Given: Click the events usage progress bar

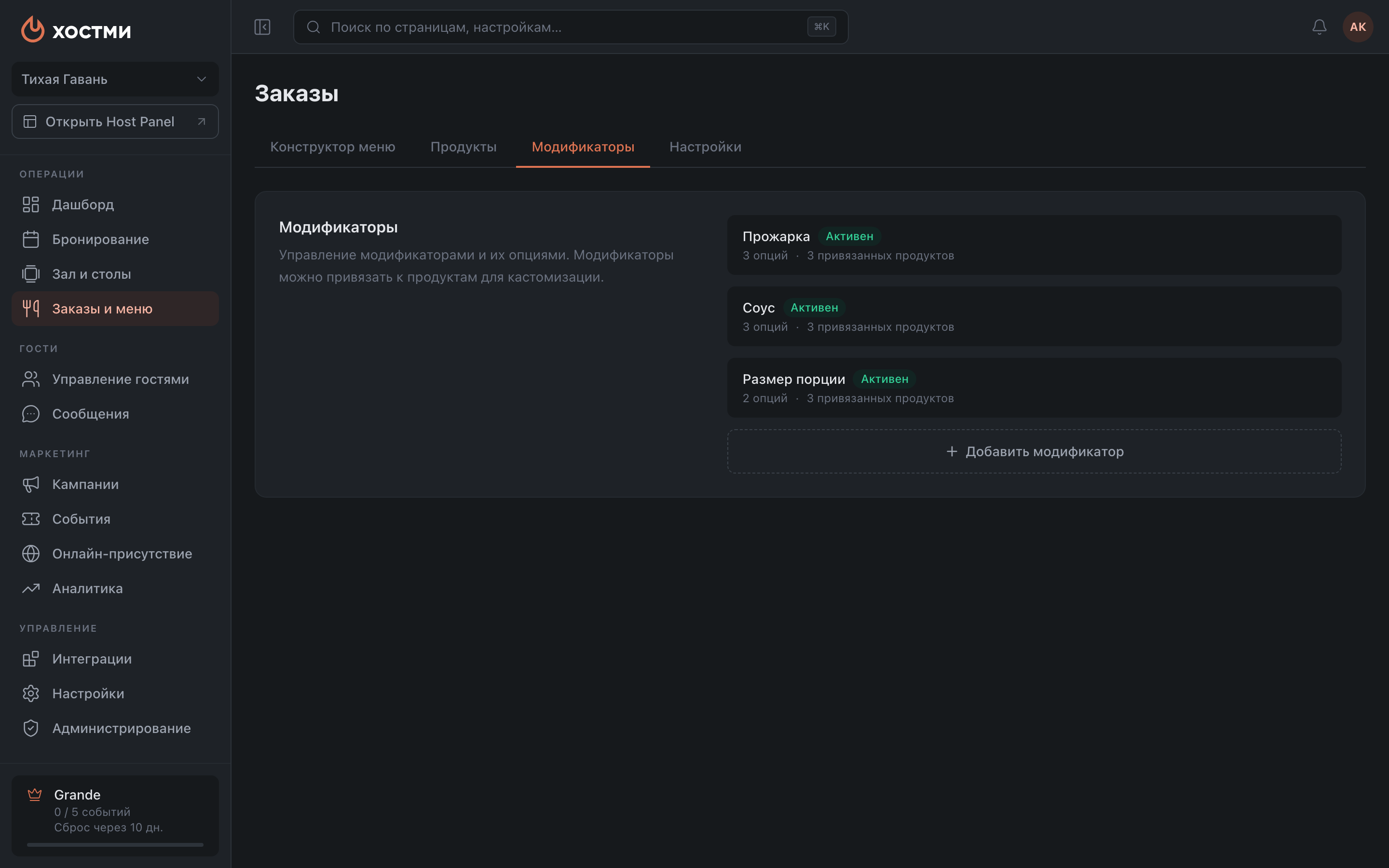Looking at the screenshot, I should pos(115,844).
